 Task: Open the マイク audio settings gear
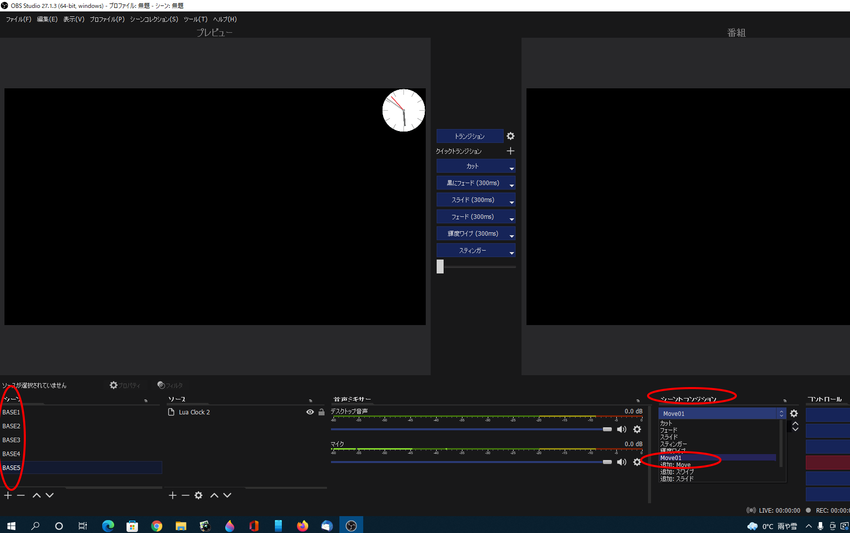tap(637, 462)
